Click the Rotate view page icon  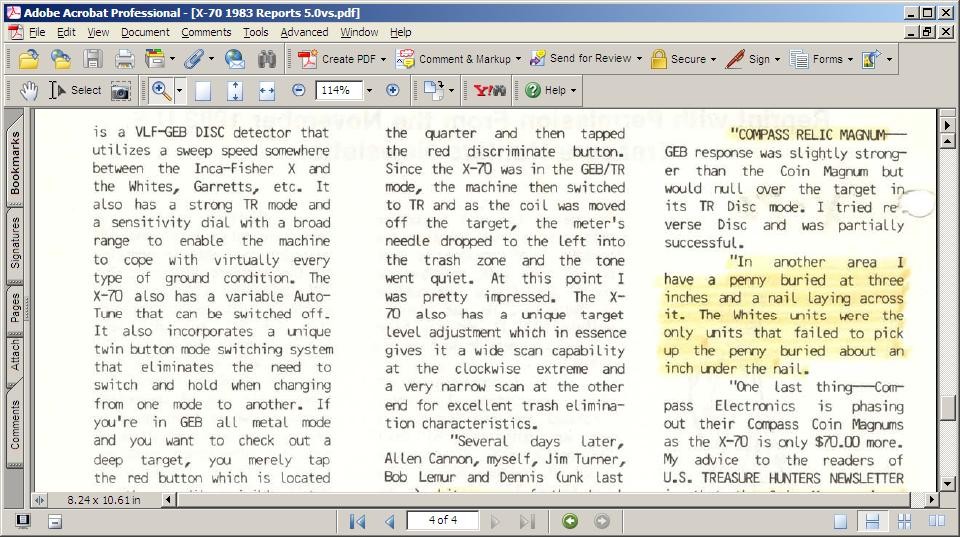(x=434, y=91)
